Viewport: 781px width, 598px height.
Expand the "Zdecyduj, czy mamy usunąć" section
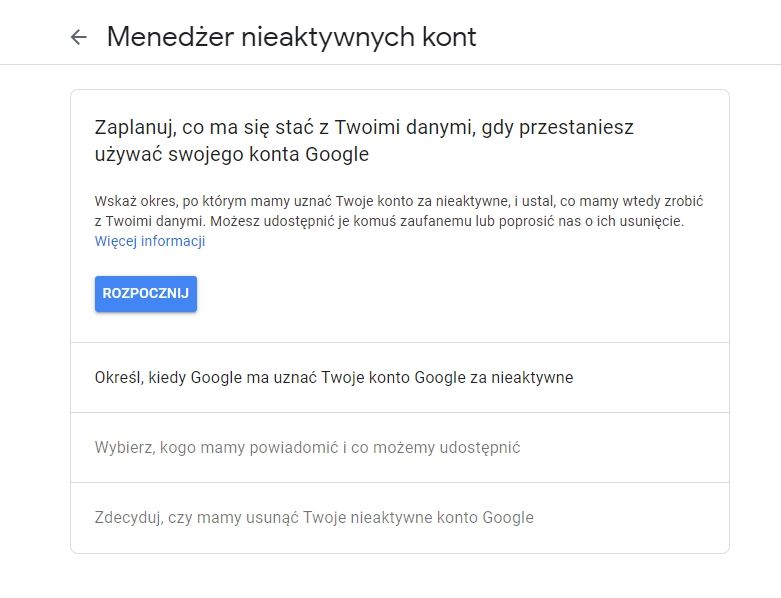(x=314, y=517)
